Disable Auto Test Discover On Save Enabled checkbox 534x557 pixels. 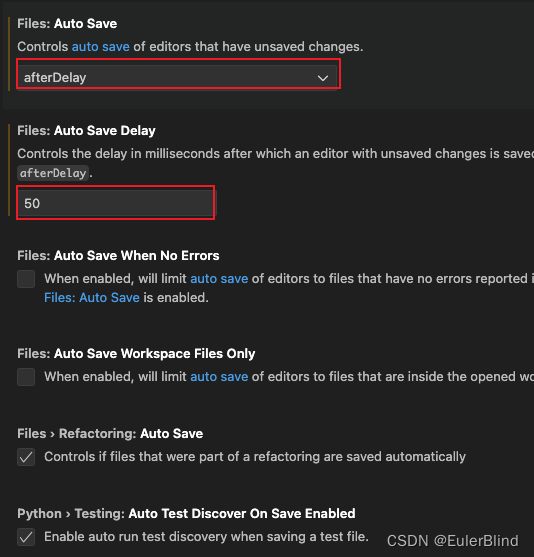pyautogui.click(x=26, y=537)
